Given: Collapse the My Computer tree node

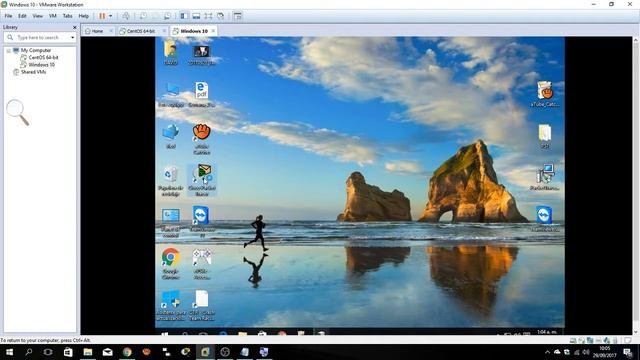Looking at the screenshot, I should click(x=8, y=51).
